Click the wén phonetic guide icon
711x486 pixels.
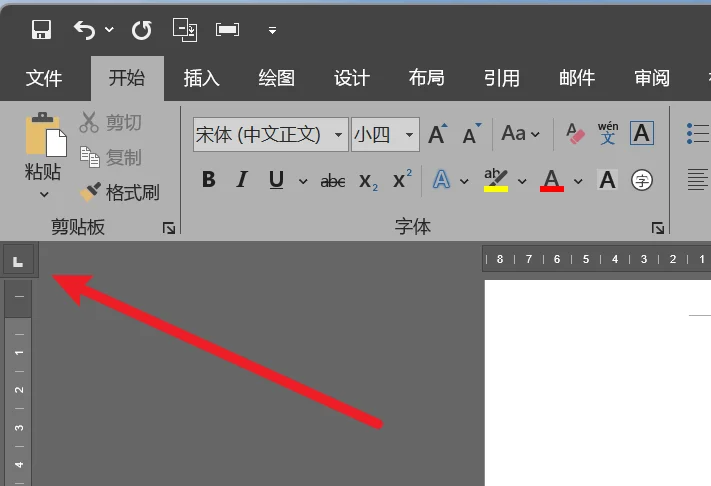pyautogui.click(x=608, y=133)
